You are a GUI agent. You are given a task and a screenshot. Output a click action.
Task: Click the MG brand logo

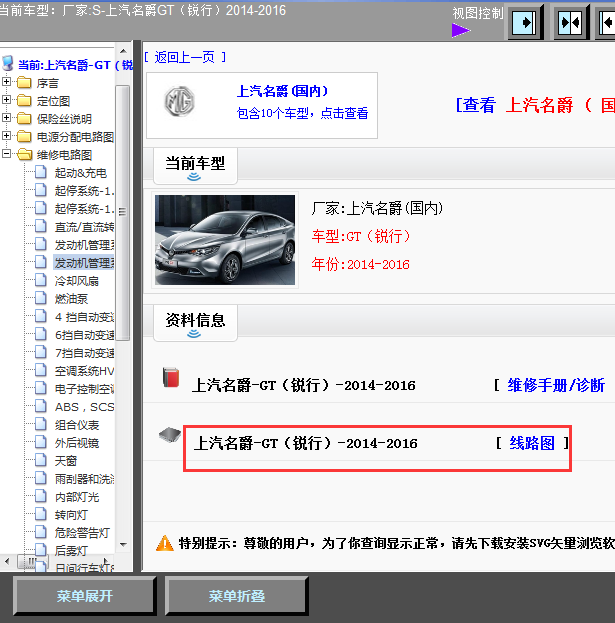tap(180, 101)
